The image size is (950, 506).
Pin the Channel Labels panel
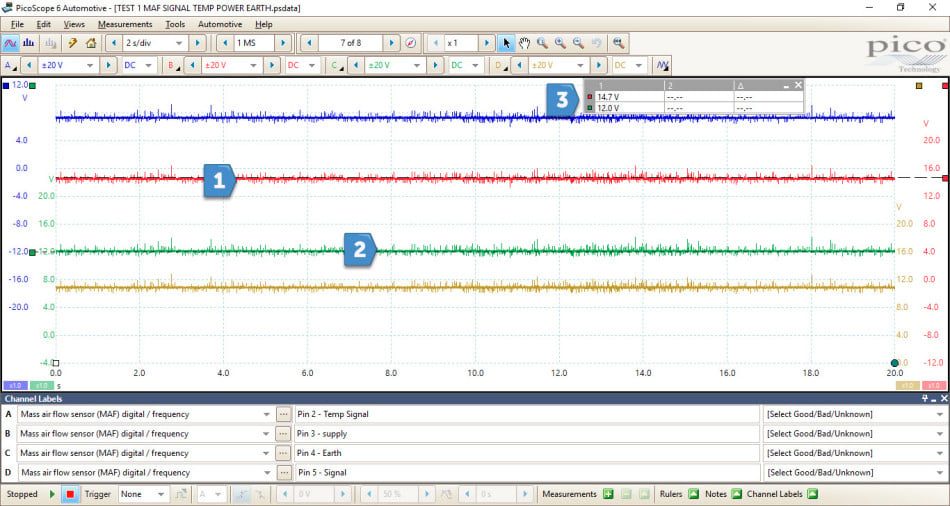[x=925, y=398]
